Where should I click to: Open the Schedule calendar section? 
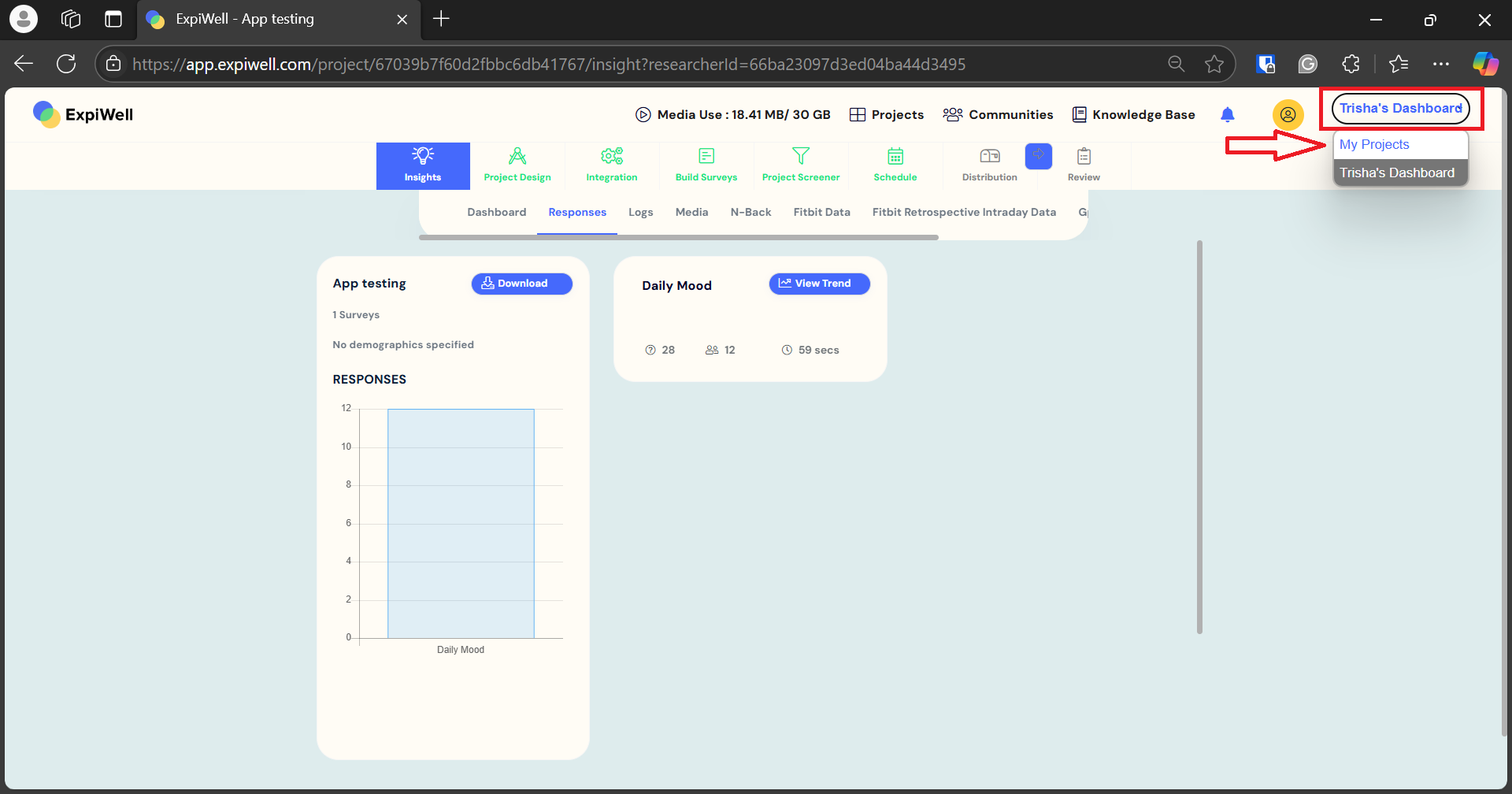click(x=895, y=165)
